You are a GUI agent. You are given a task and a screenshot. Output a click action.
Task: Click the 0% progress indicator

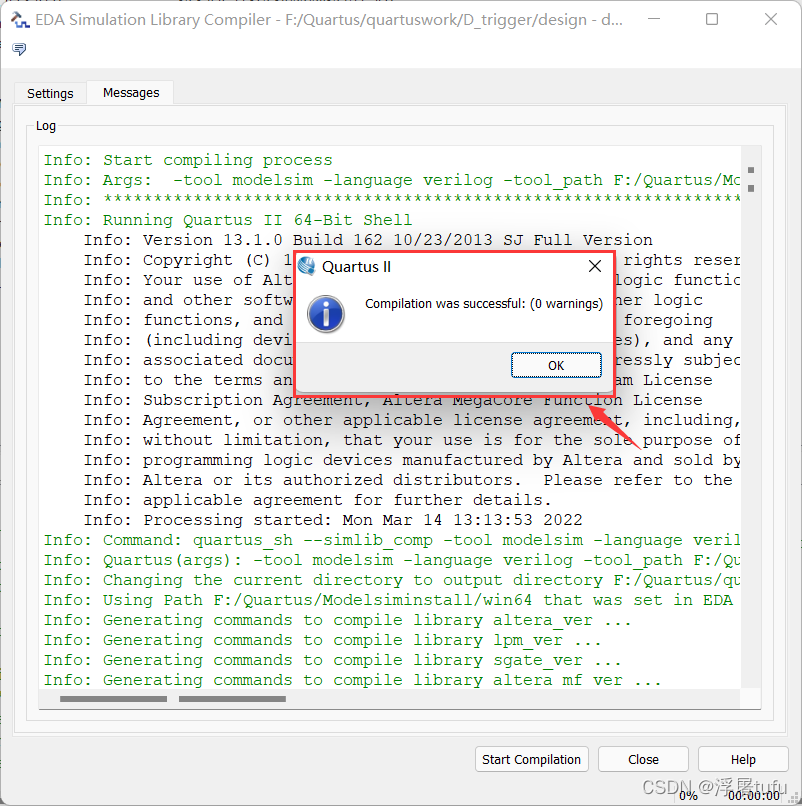pyautogui.click(x=688, y=796)
